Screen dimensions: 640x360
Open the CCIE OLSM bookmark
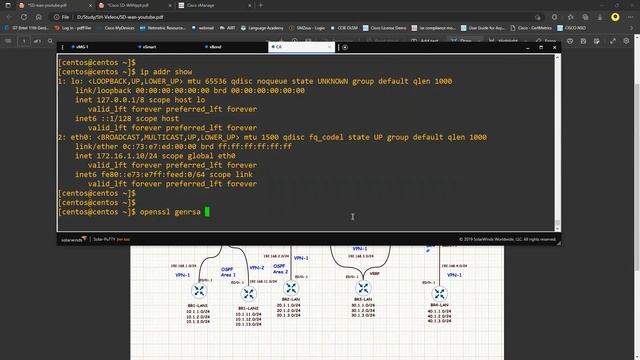point(344,28)
